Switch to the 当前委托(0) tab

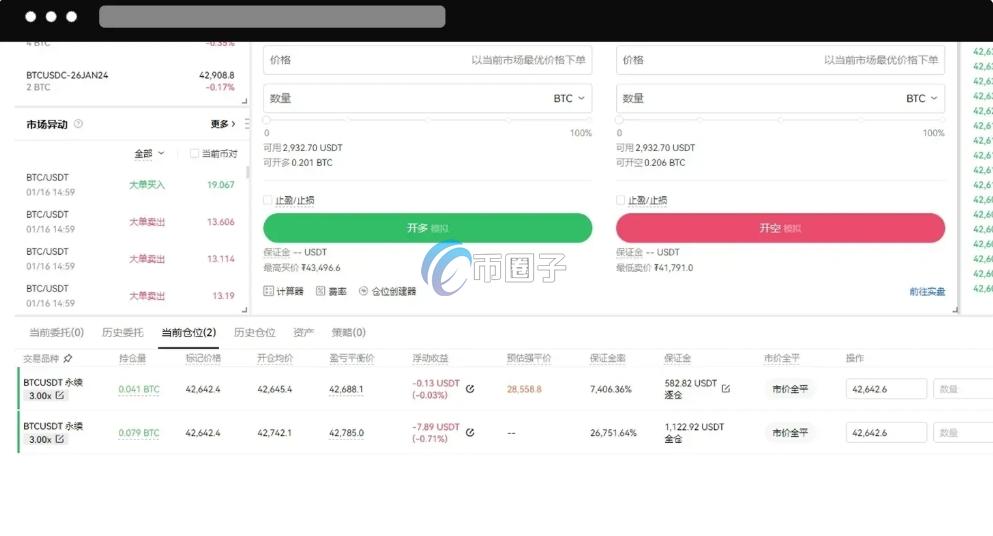coord(56,333)
